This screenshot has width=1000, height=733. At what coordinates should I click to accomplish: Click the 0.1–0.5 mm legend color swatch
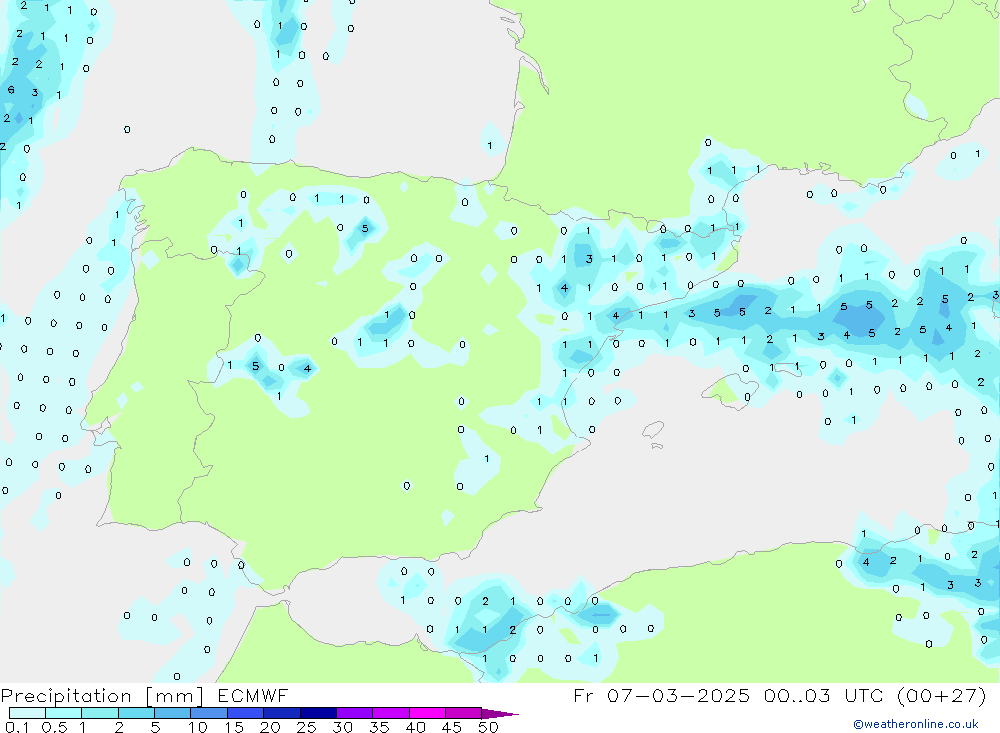(27, 713)
